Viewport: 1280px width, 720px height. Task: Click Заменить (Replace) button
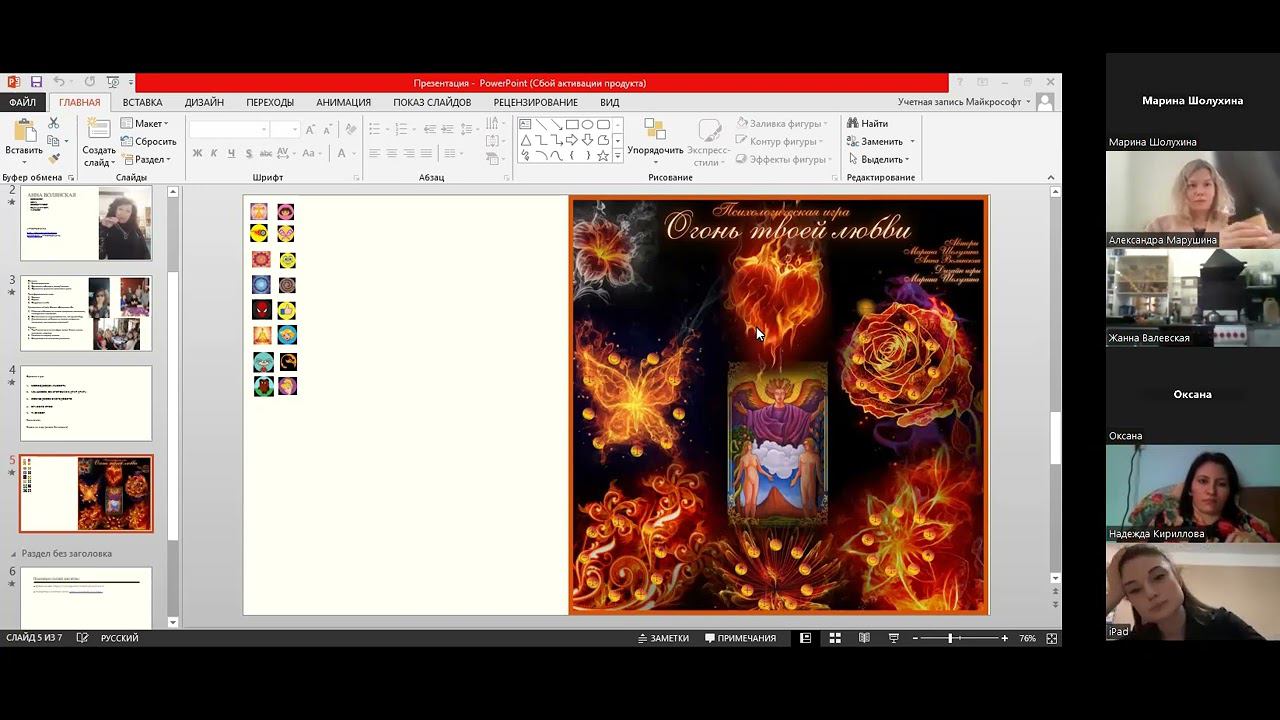tap(880, 142)
